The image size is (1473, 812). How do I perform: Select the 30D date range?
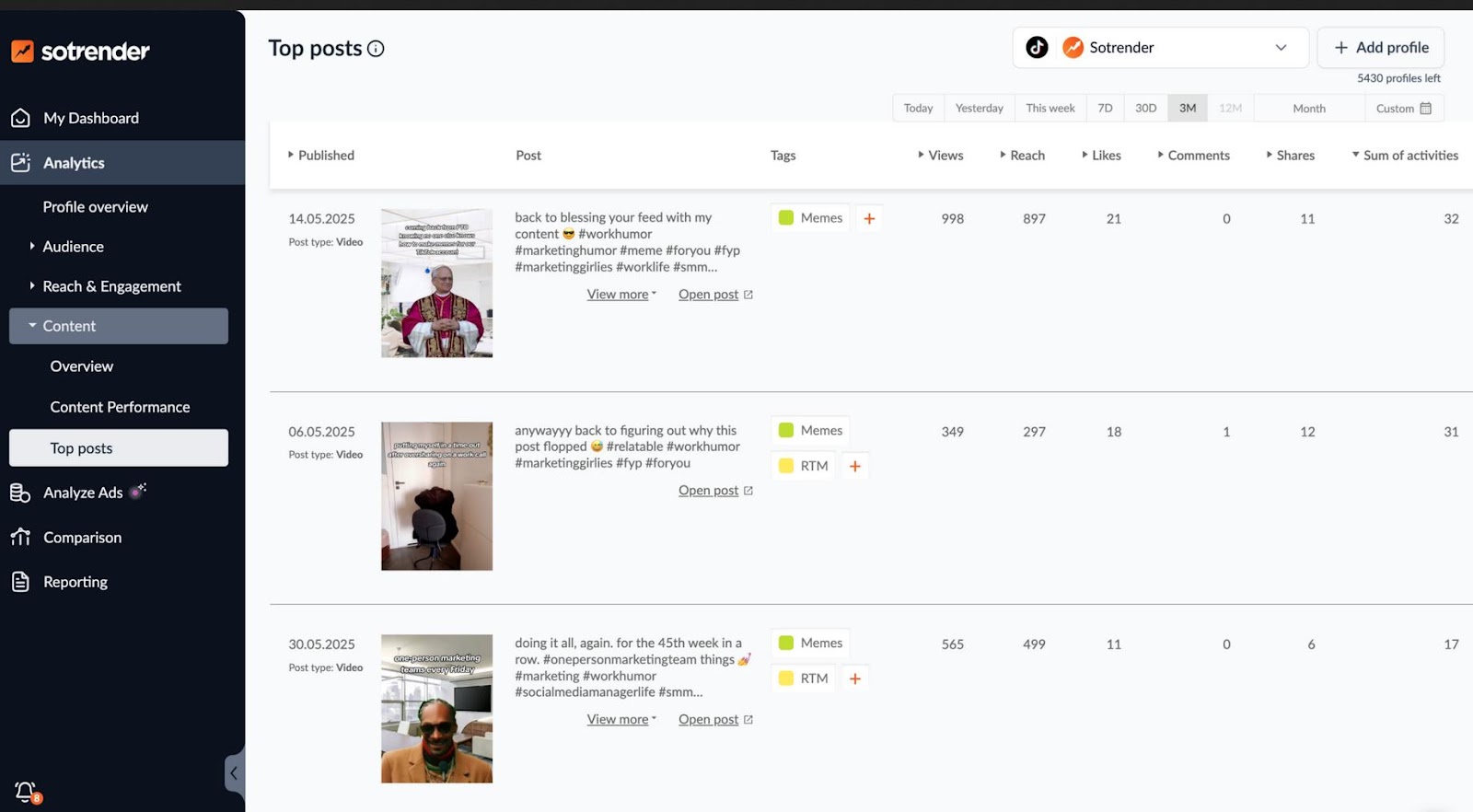point(1146,108)
